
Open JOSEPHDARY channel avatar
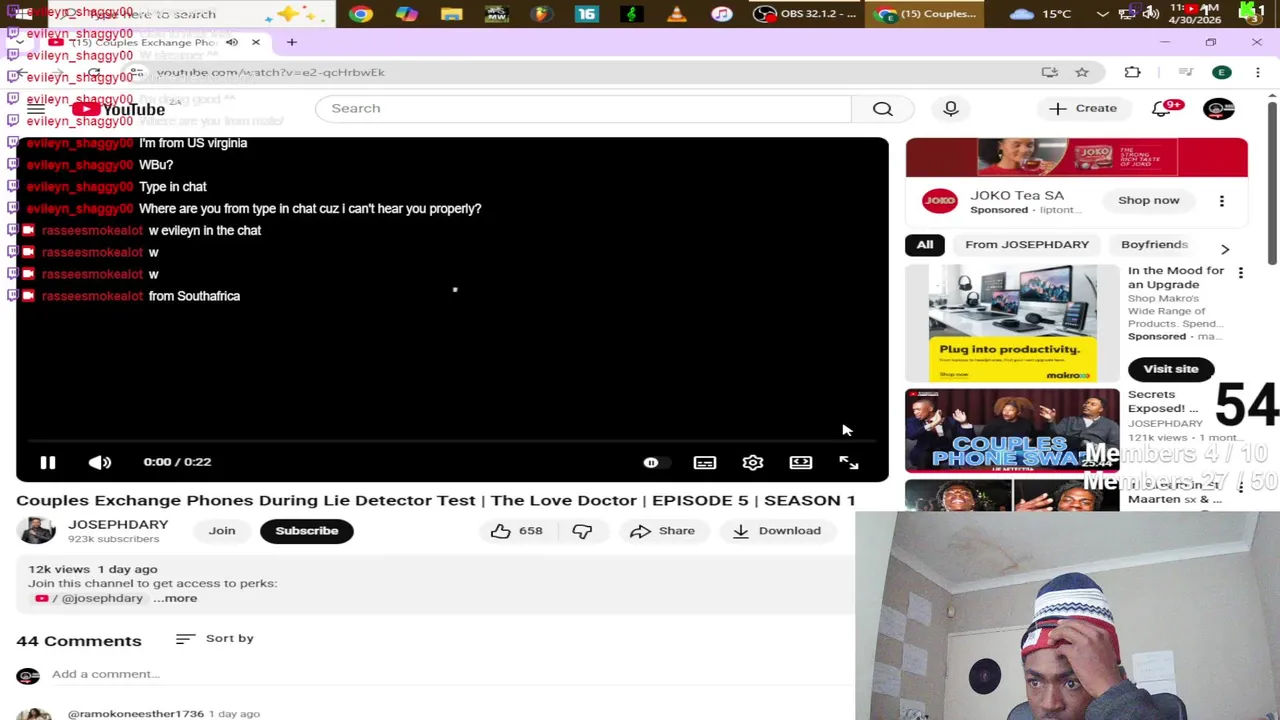pos(37,531)
